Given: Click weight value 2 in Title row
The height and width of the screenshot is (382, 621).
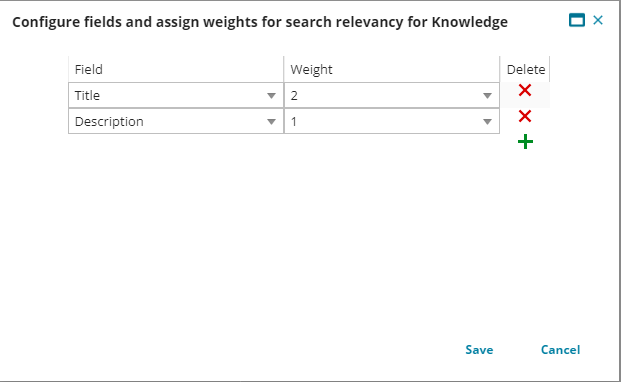Looking at the screenshot, I should point(294,95).
